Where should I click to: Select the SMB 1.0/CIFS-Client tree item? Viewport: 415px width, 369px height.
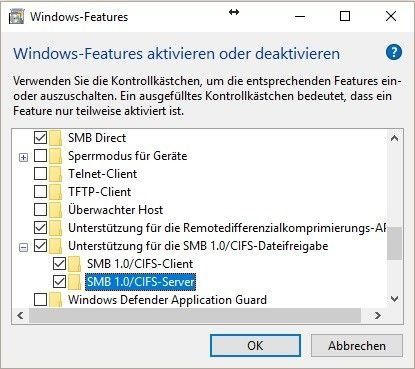pyautogui.click(x=140, y=264)
